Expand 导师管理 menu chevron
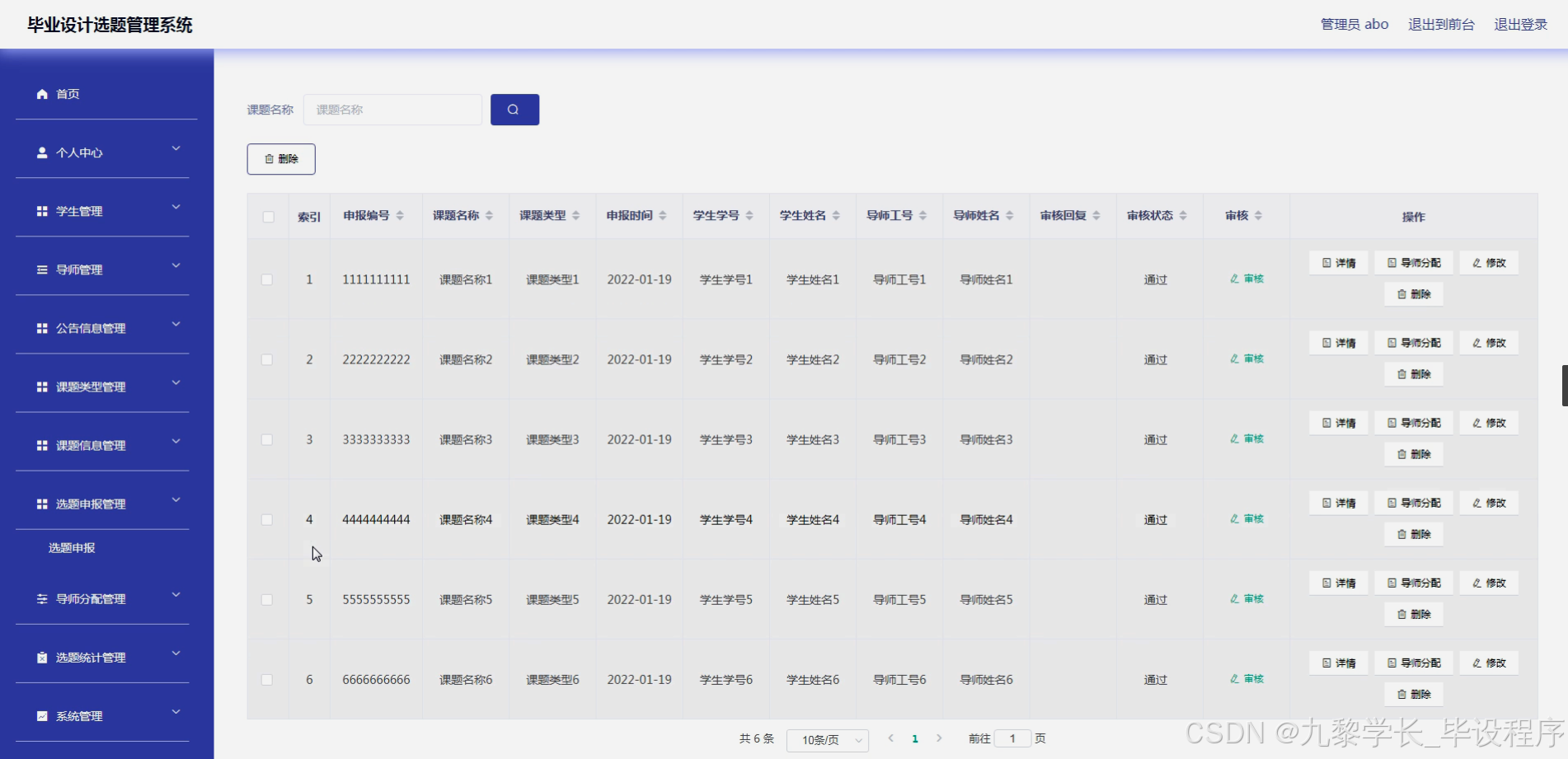 (x=176, y=265)
